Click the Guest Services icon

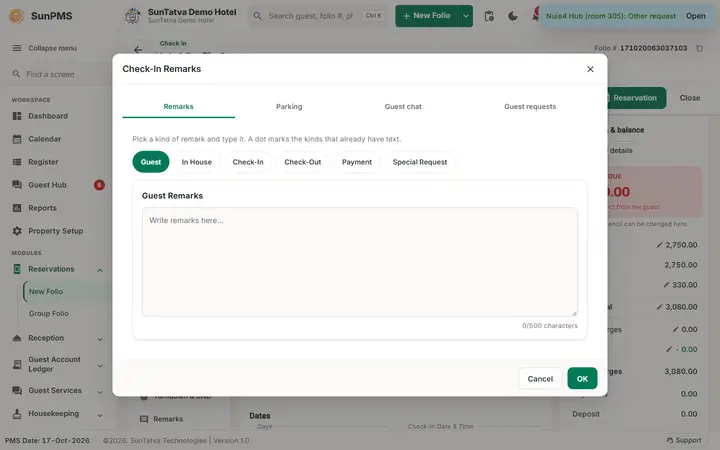point(17,391)
